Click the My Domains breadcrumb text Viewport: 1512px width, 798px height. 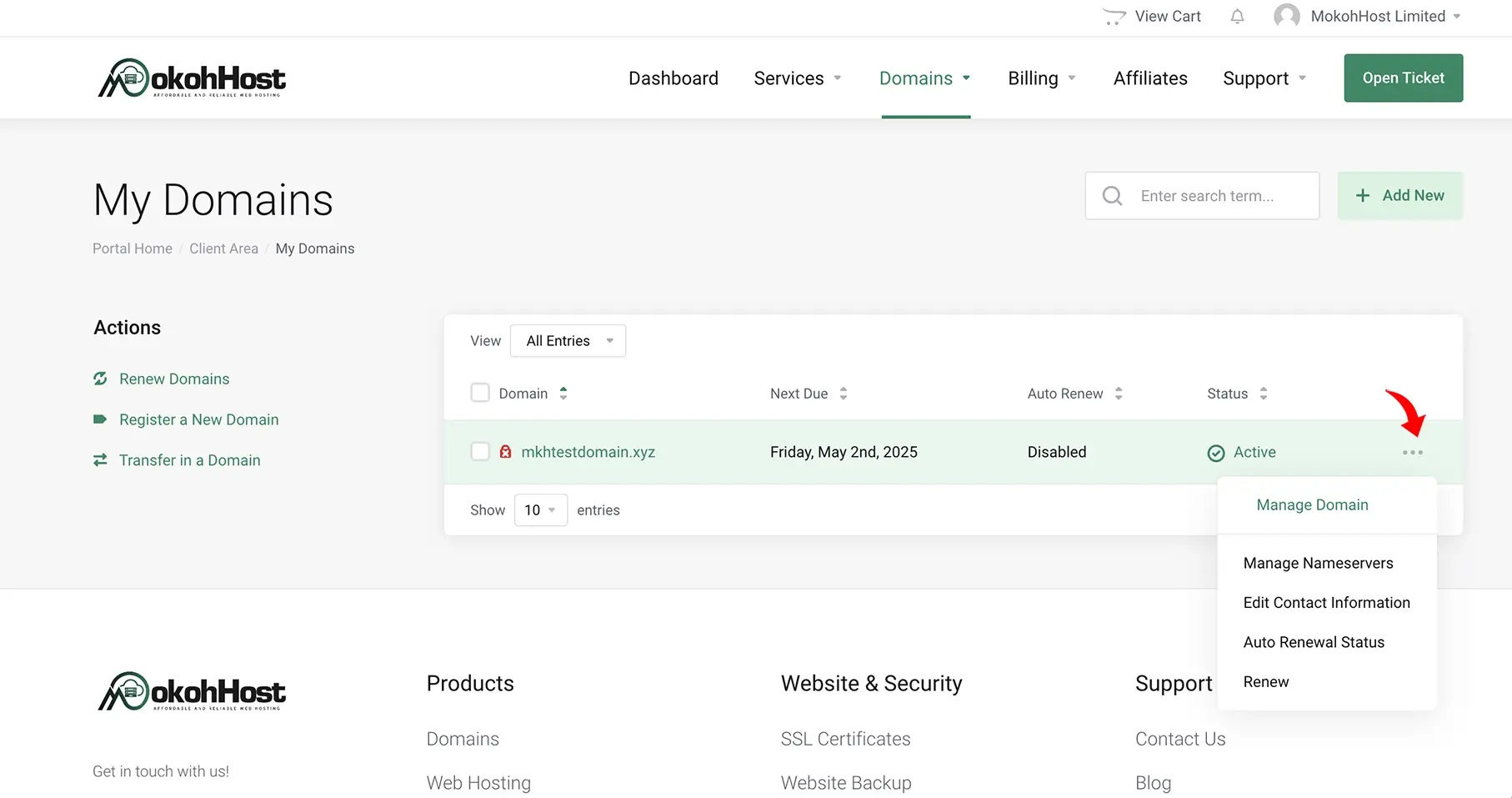click(315, 248)
